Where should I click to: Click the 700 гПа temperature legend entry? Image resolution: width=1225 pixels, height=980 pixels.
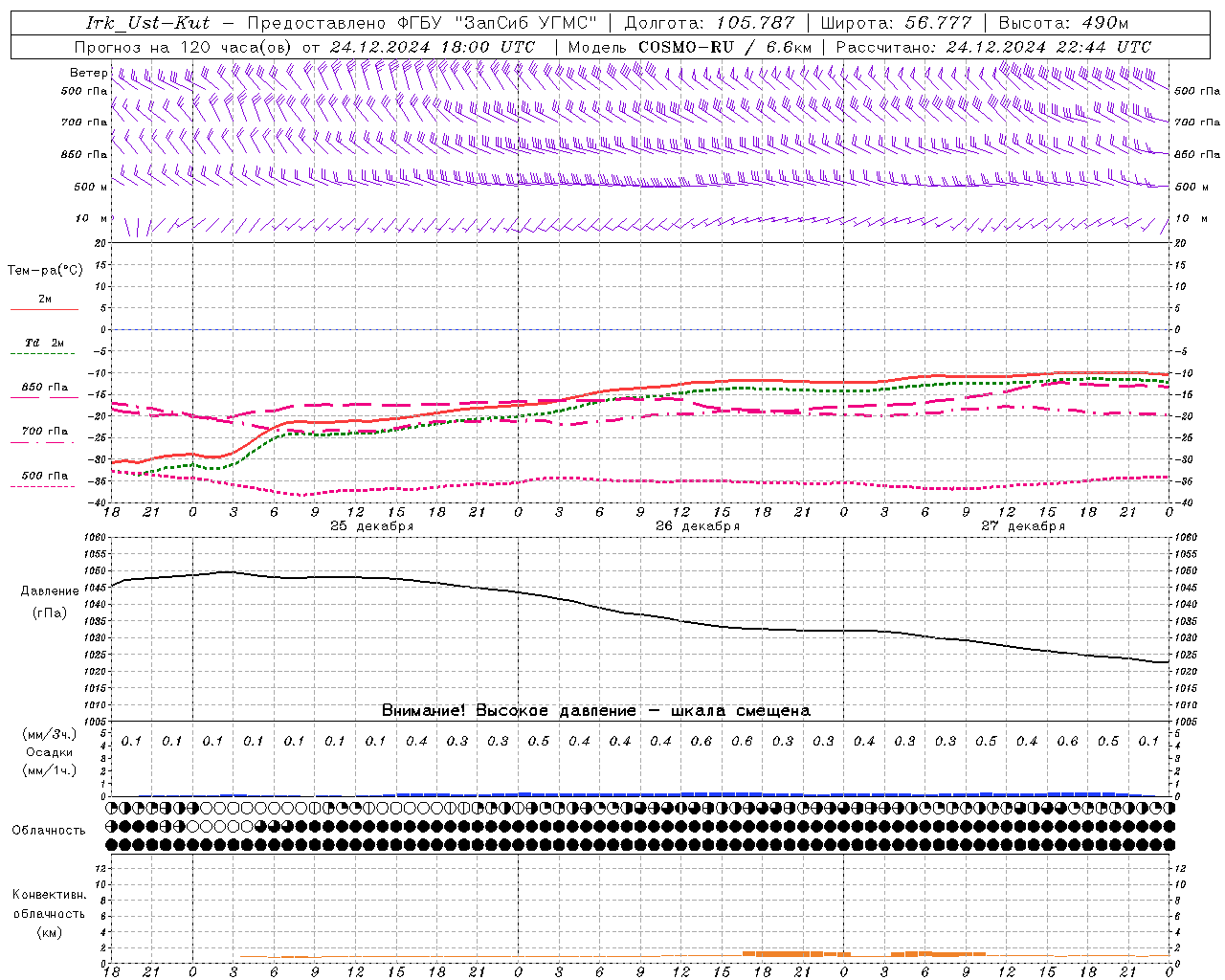click(44, 432)
